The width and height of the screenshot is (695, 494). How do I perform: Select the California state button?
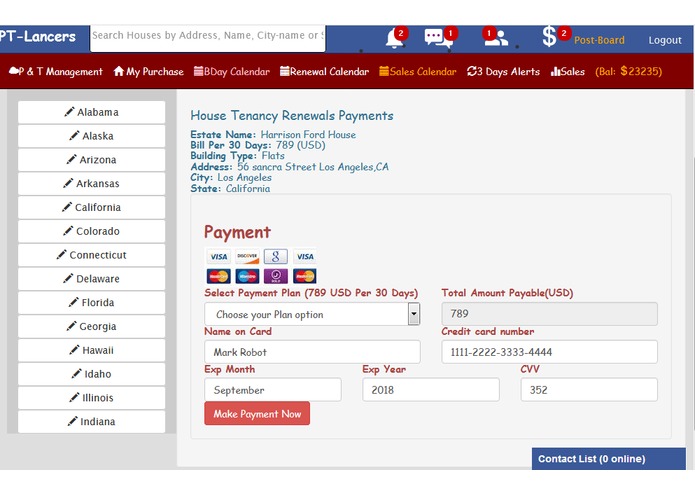(91, 207)
